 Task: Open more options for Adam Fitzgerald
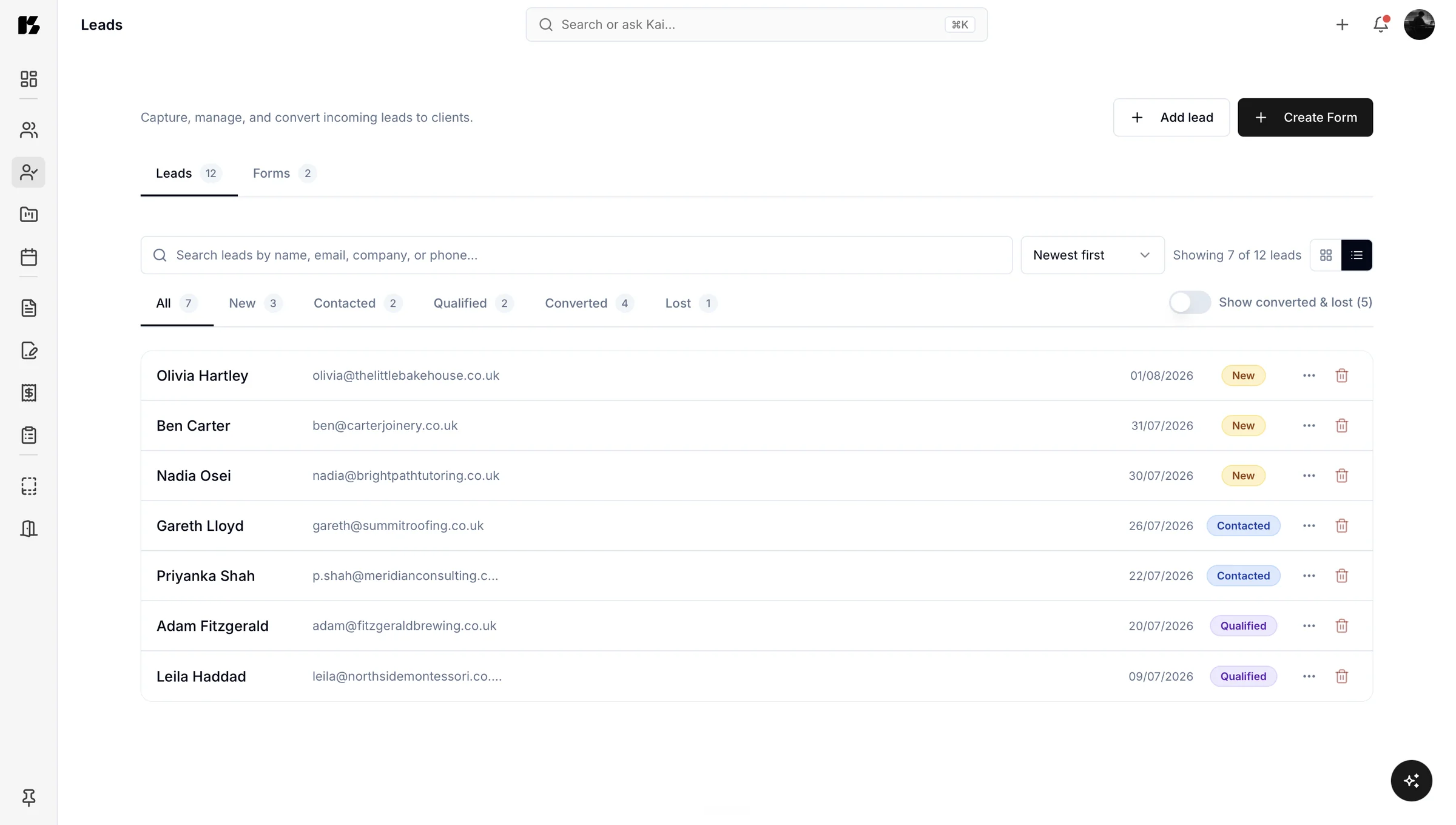click(x=1309, y=625)
